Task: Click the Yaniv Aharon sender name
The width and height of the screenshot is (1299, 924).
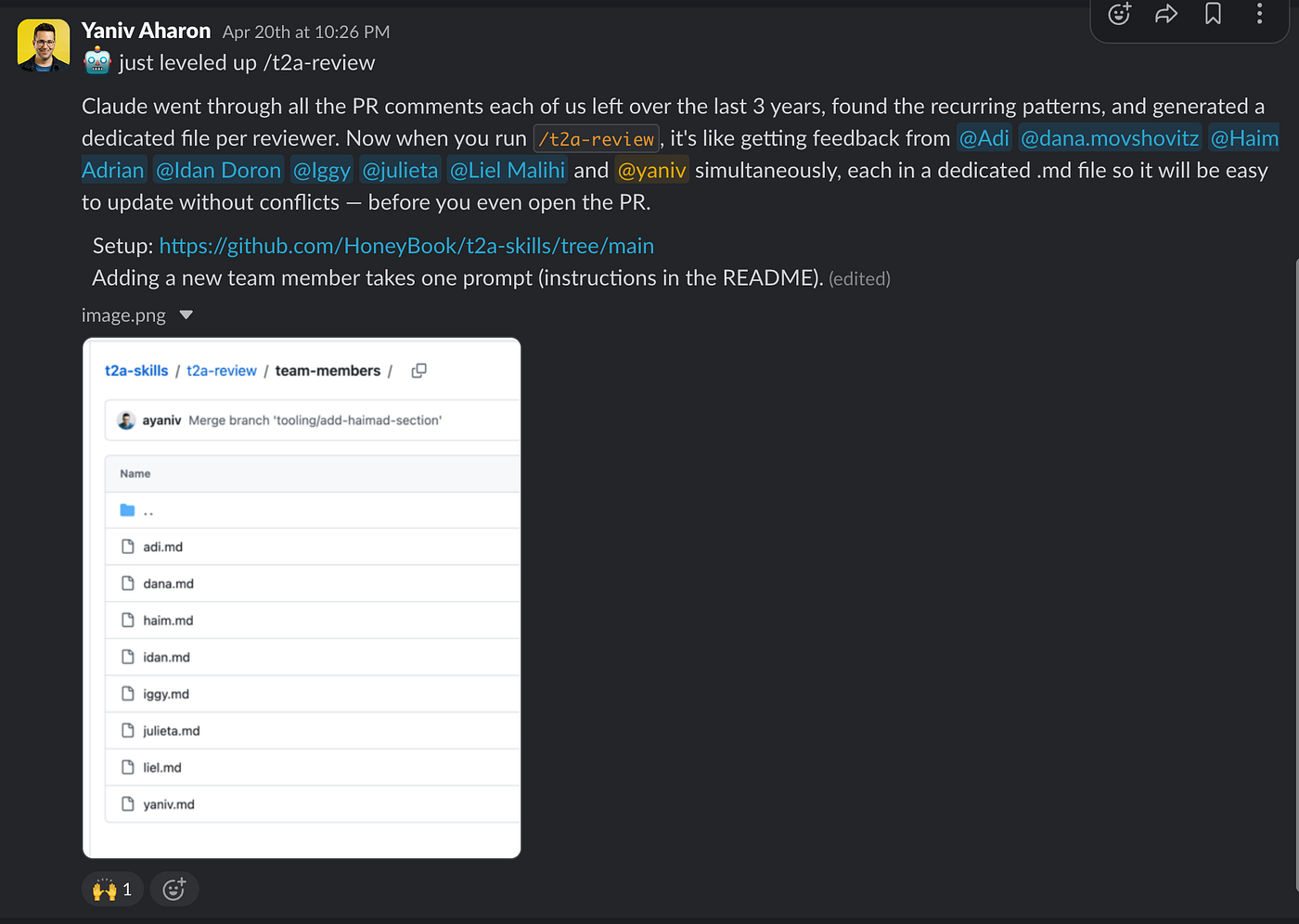Action: coord(147,31)
